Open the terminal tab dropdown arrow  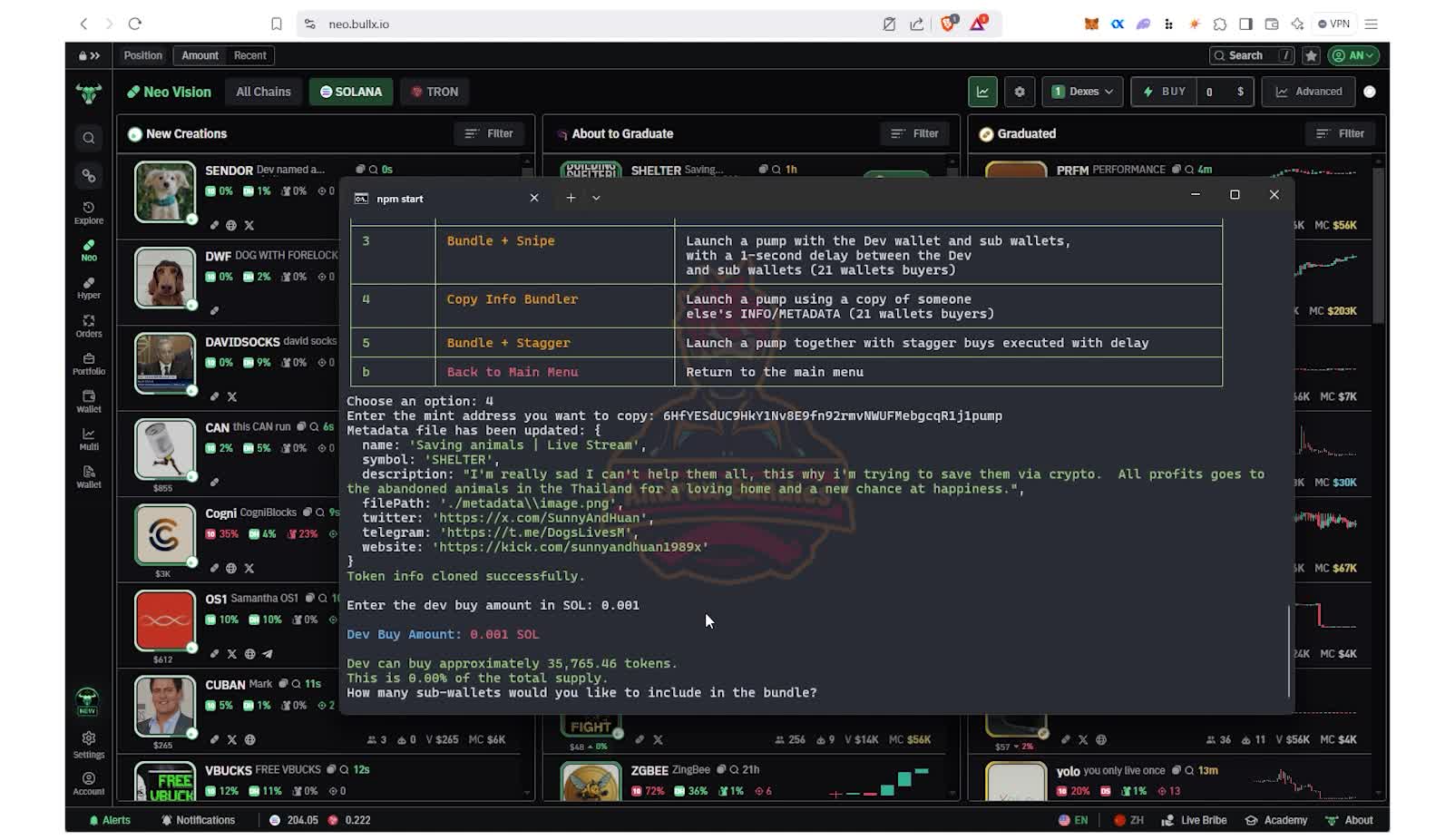596,198
